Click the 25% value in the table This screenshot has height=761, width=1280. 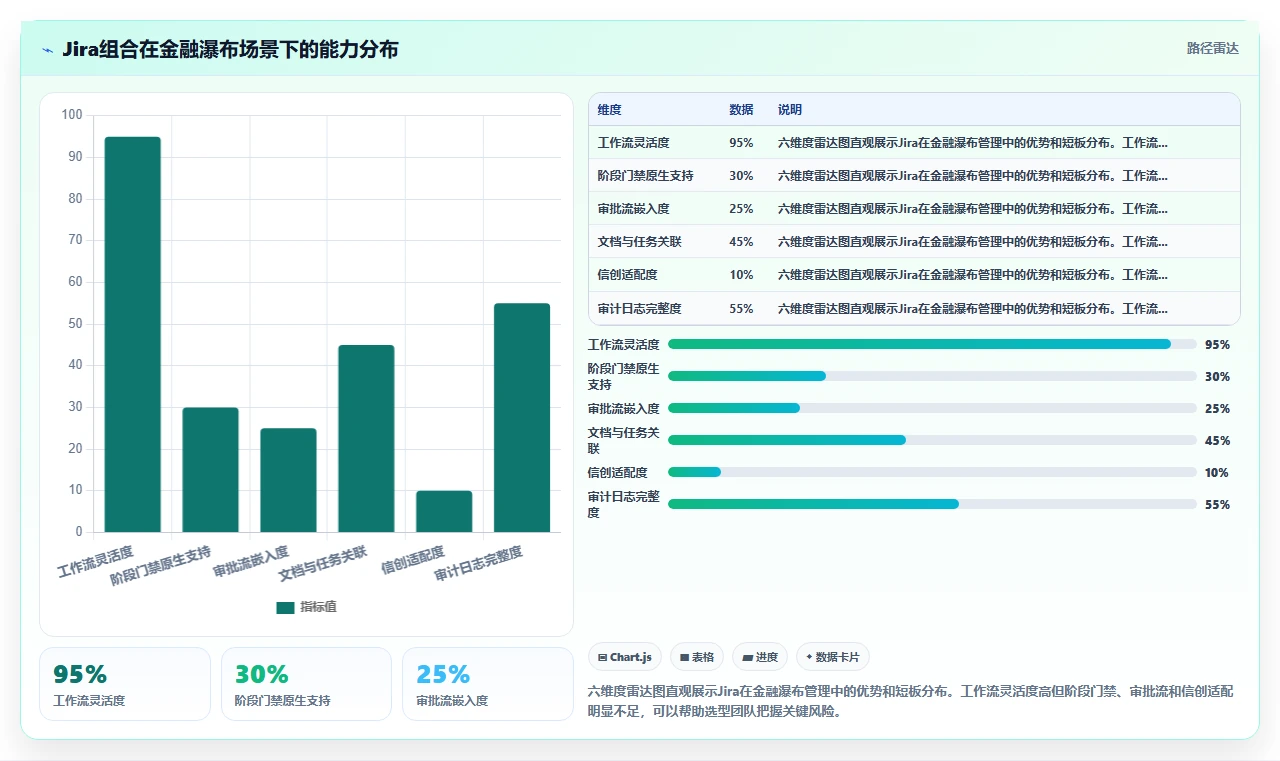[x=741, y=209]
